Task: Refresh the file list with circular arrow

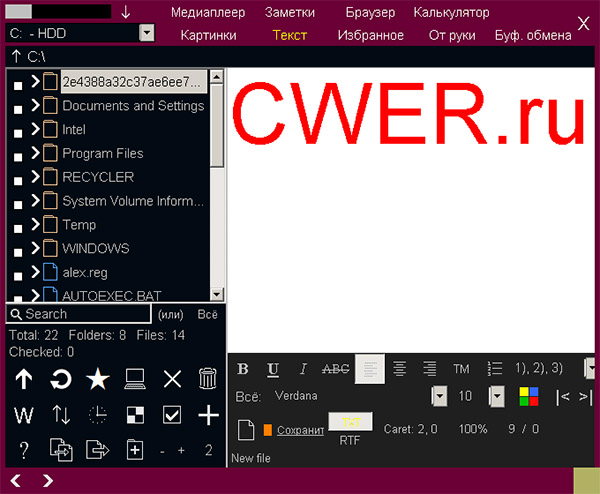Action: 60,379
